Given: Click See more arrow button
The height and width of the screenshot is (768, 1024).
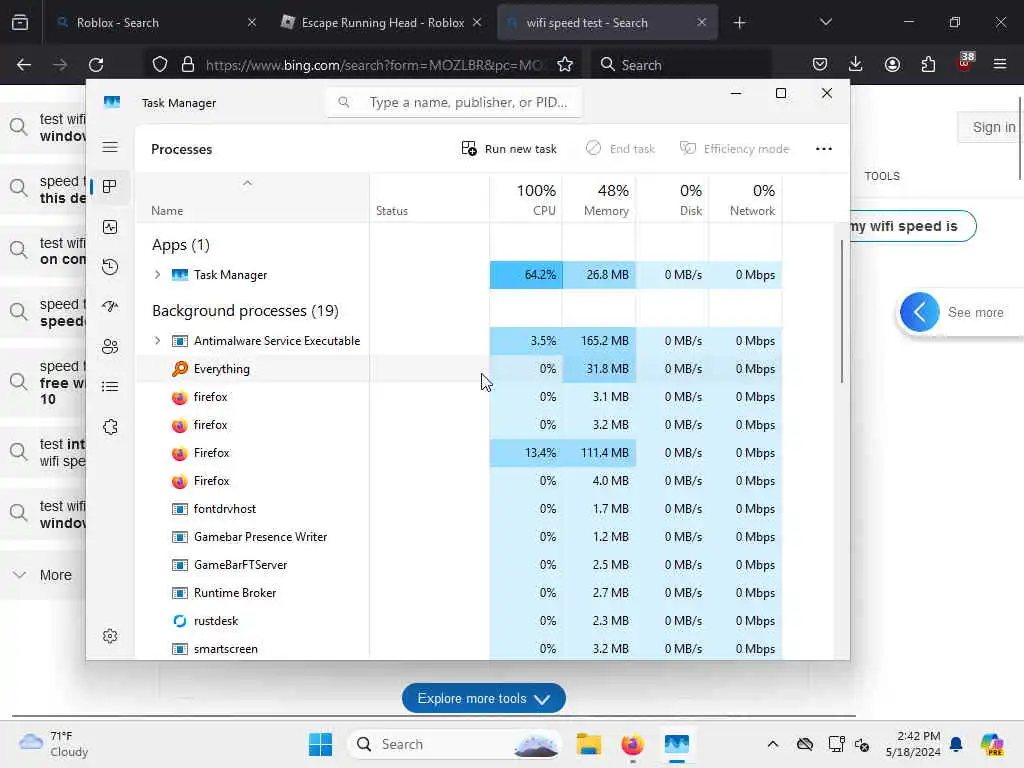Looking at the screenshot, I should pyautogui.click(x=919, y=312).
